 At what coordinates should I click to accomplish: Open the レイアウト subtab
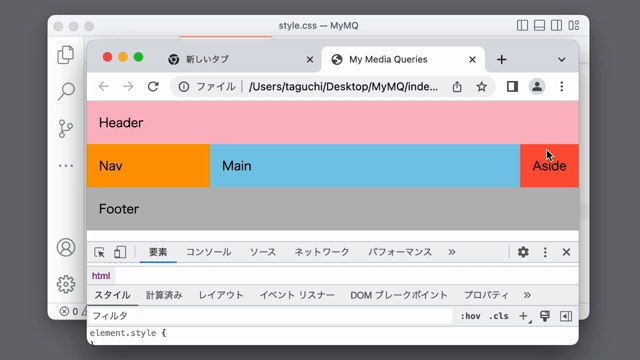(x=221, y=295)
